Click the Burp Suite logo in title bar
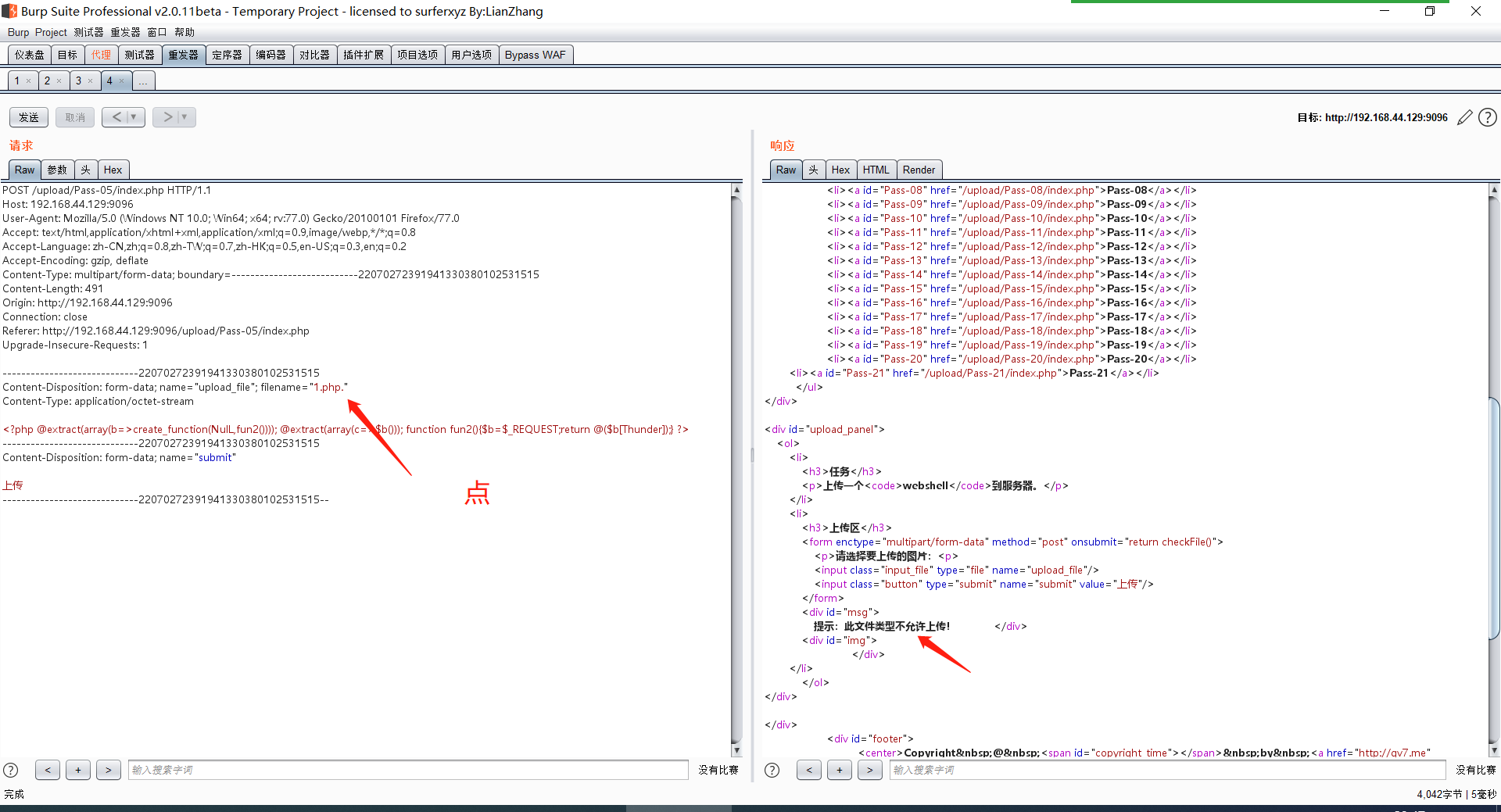This screenshot has width=1501, height=812. click(x=9, y=11)
